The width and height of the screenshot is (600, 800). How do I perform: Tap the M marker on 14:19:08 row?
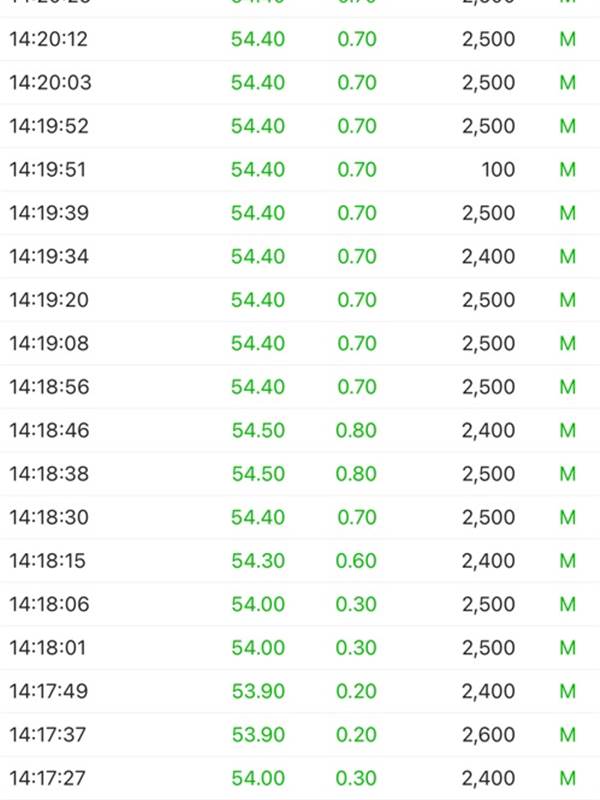coord(567,343)
